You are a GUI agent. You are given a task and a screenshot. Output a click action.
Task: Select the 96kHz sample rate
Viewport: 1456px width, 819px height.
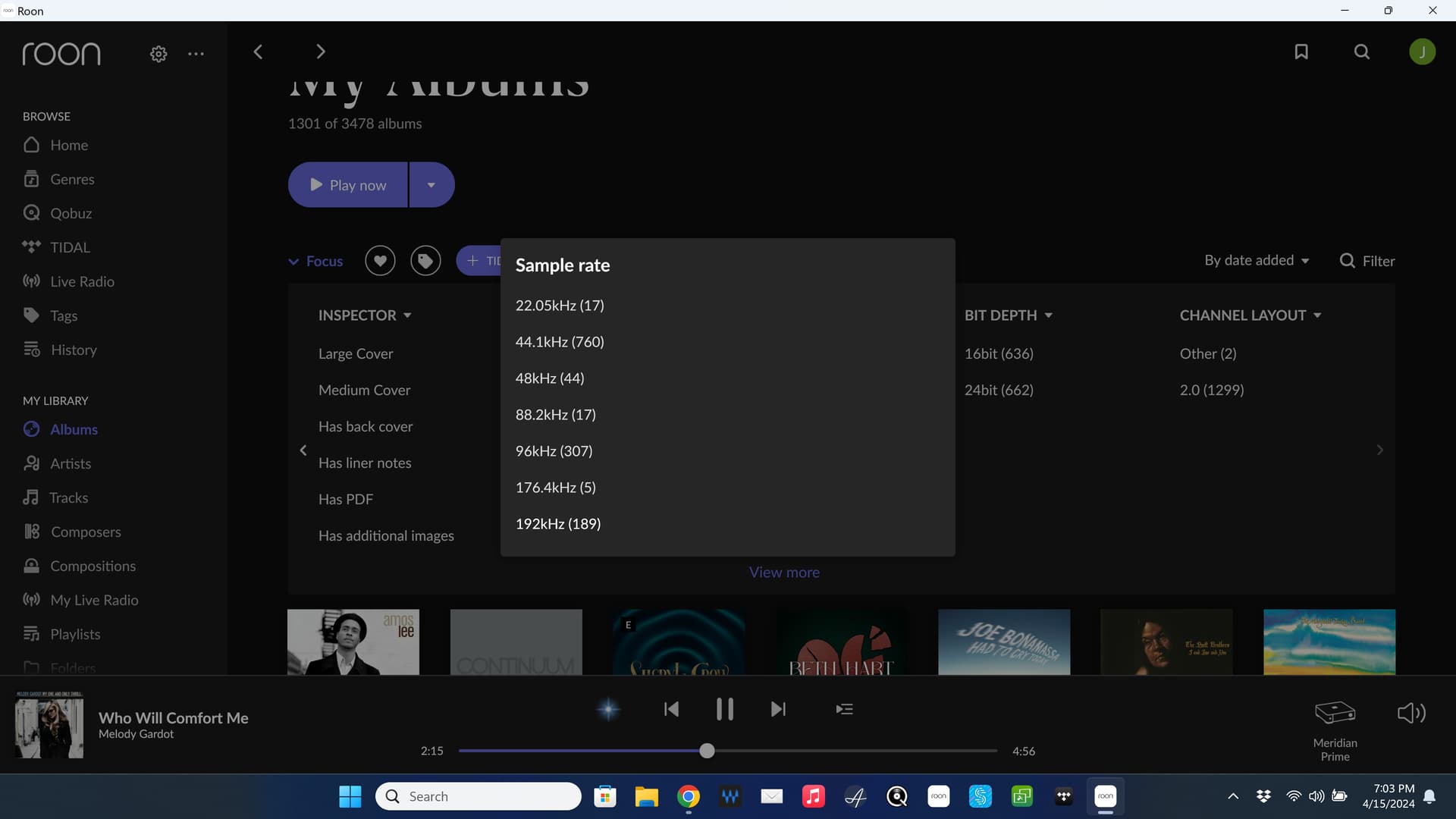[x=554, y=451]
